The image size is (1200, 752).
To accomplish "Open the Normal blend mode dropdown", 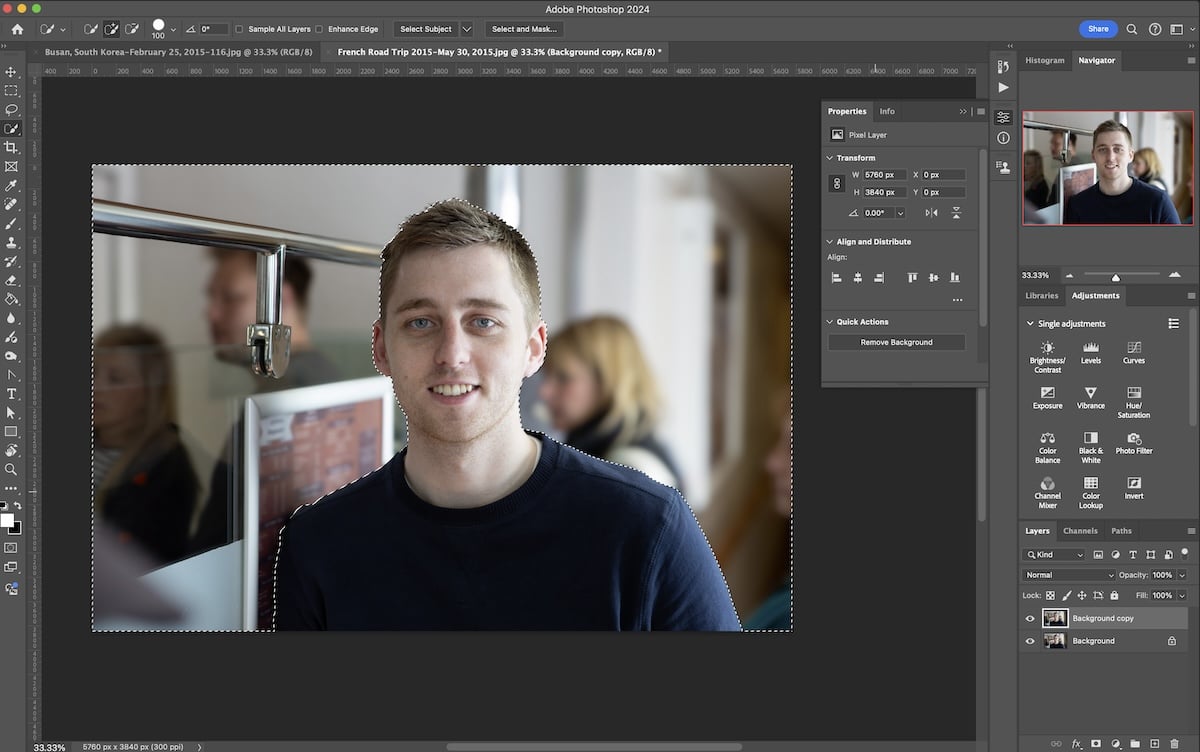I will (x=1067, y=575).
